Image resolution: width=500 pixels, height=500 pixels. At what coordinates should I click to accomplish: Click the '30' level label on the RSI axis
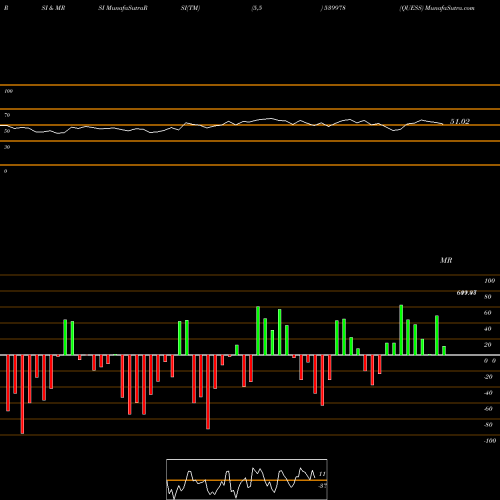pos(7,147)
